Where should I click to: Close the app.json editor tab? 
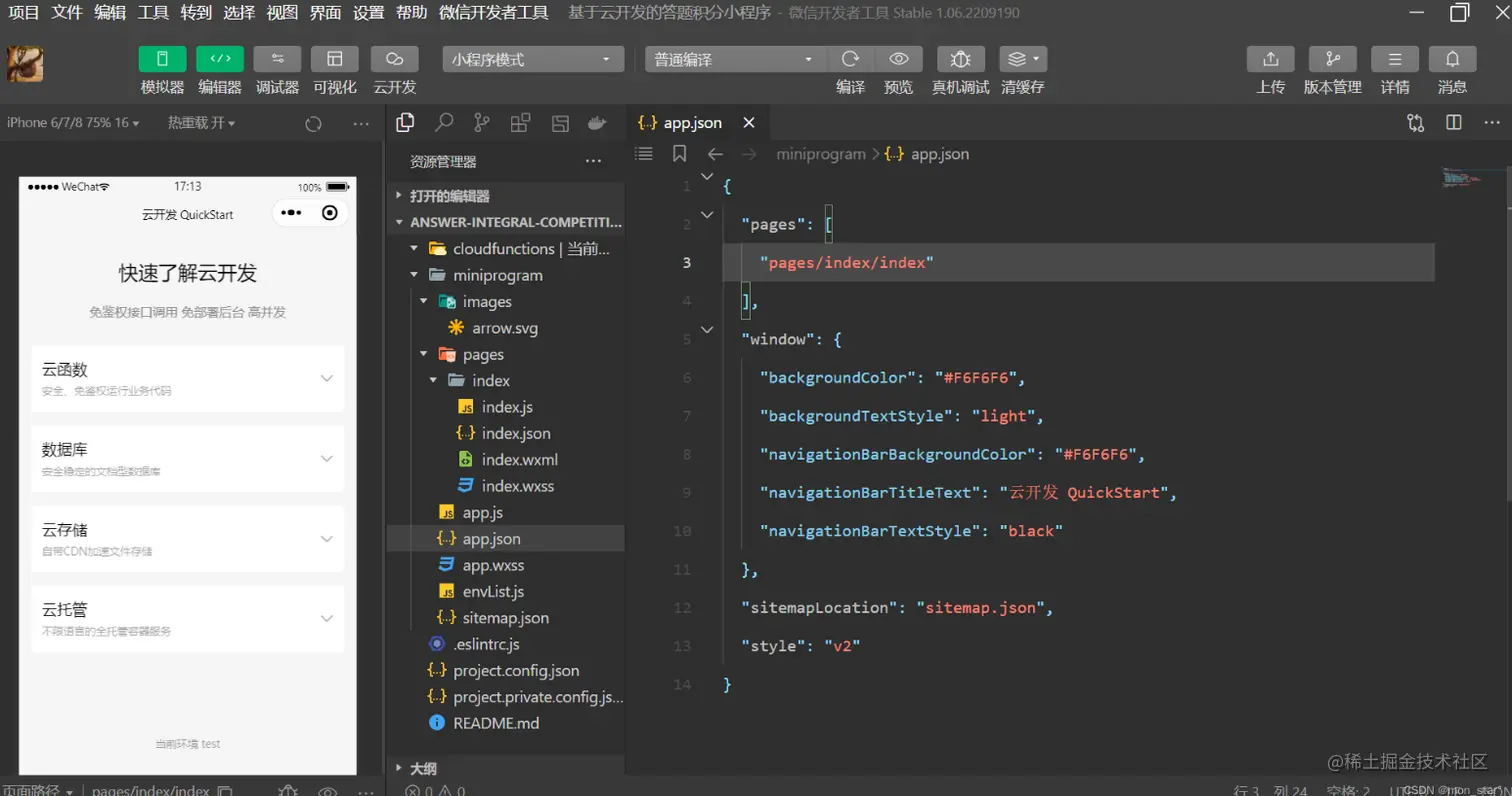point(748,123)
